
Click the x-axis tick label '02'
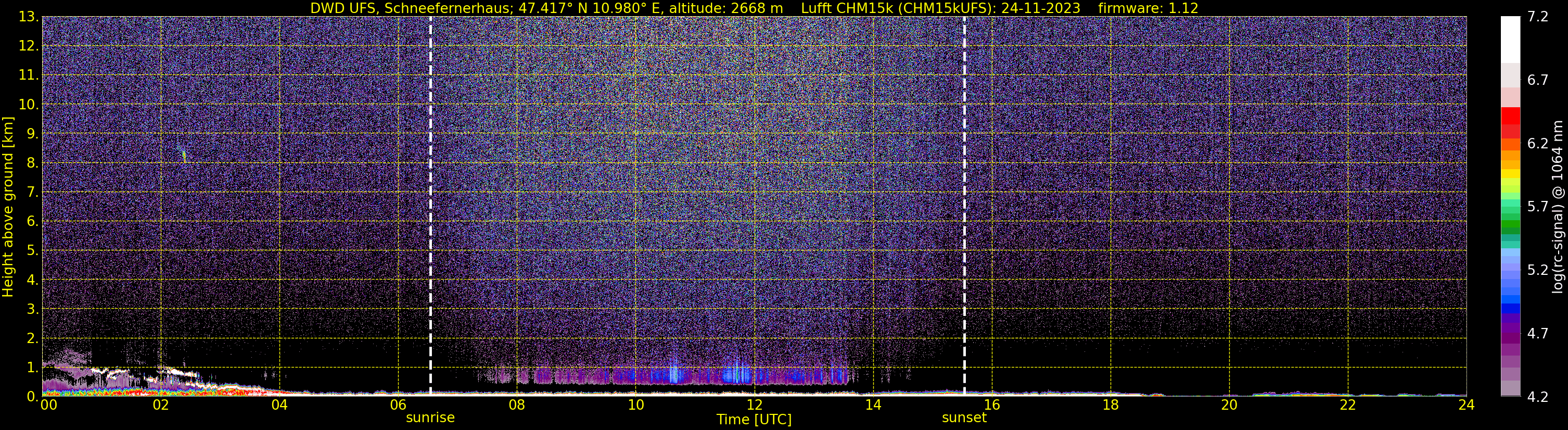pyautogui.click(x=161, y=405)
